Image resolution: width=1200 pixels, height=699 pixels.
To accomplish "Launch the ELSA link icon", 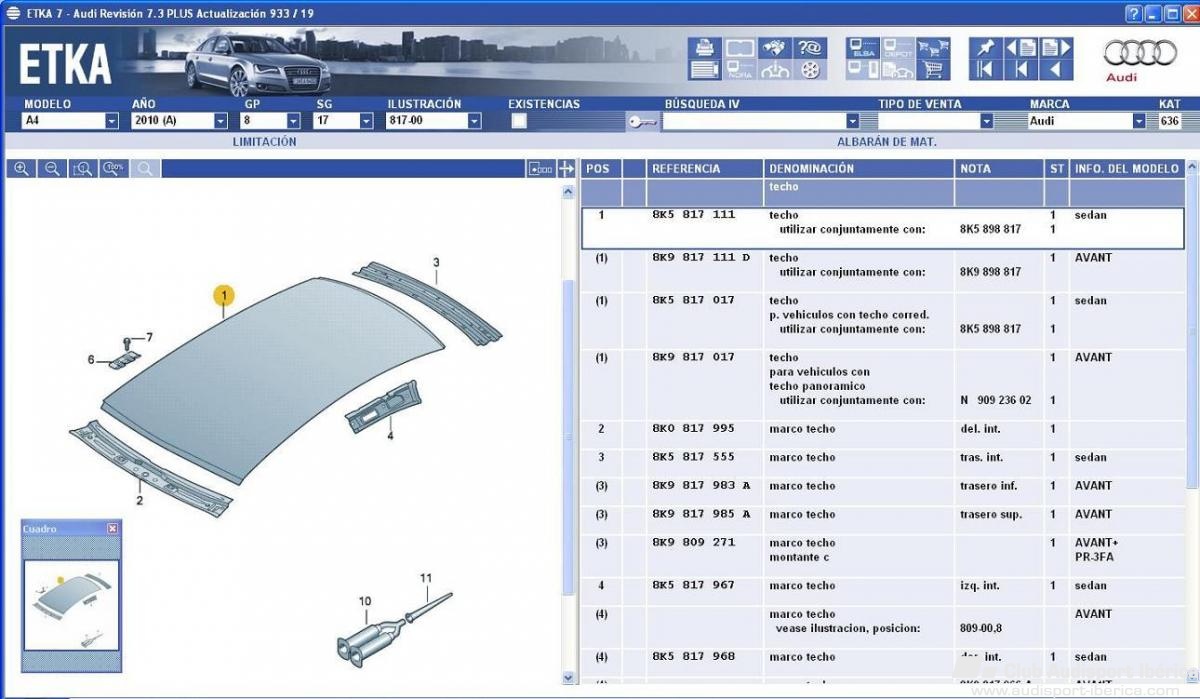I will [862, 48].
